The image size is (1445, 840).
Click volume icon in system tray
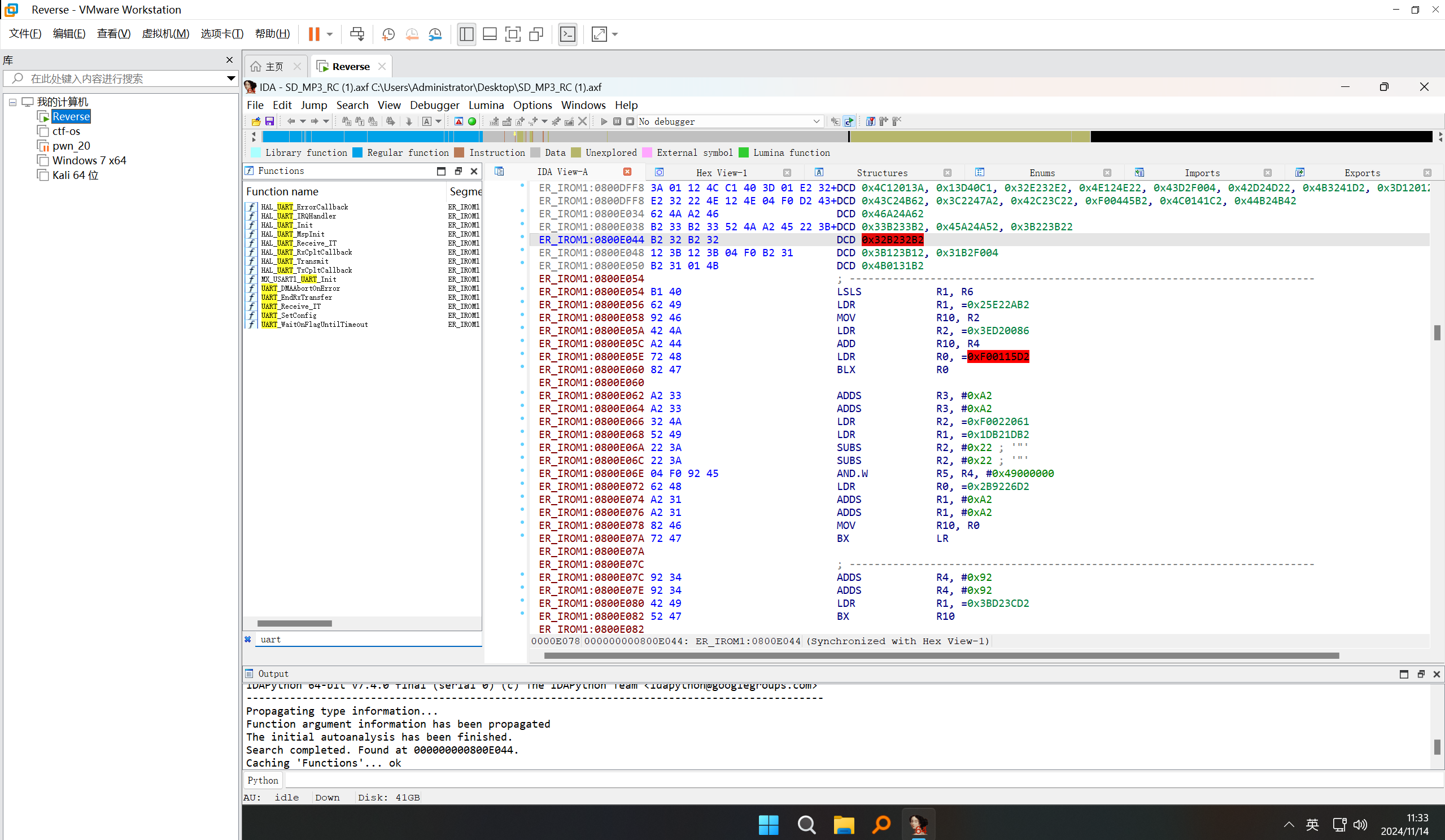tap(1360, 825)
